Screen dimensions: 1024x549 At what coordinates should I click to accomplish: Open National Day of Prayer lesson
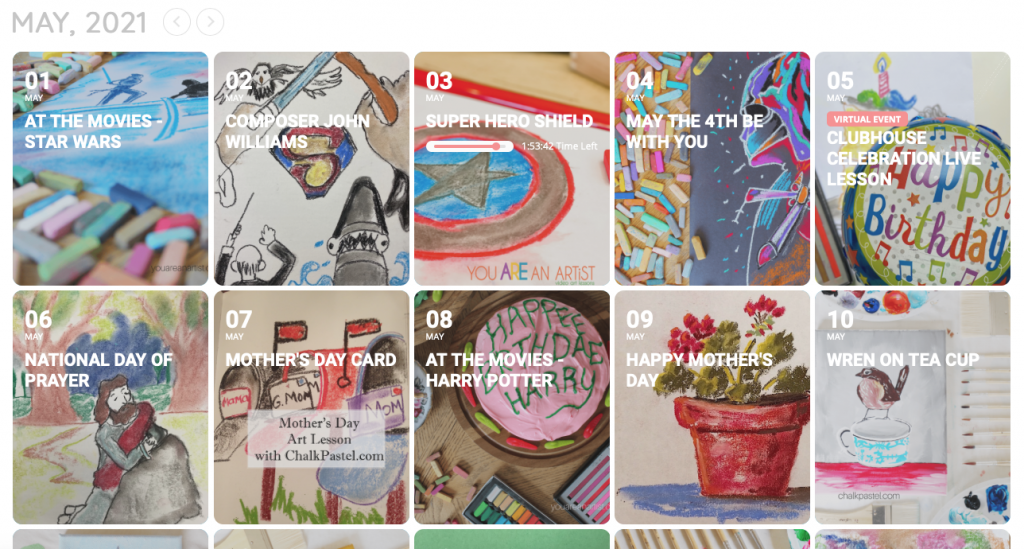click(x=110, y=407)
